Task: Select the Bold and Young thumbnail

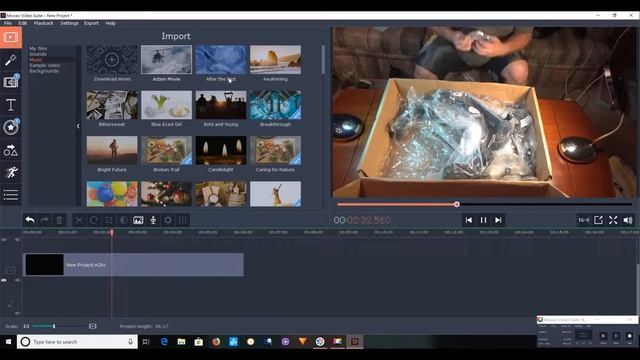Action: click(x=221, y=105)
